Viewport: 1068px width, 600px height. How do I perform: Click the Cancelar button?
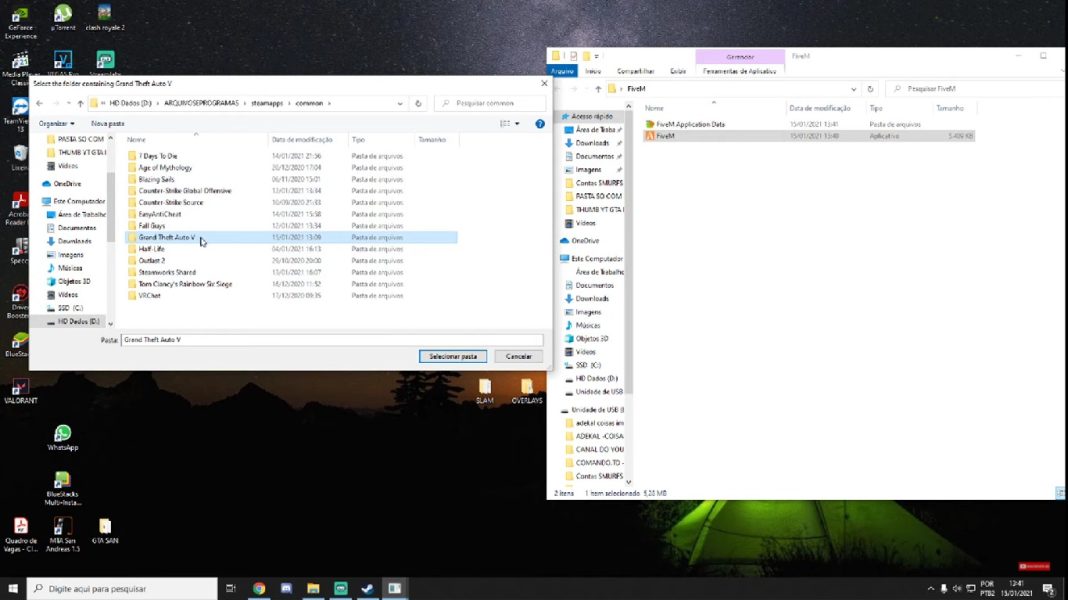(518, 356)
